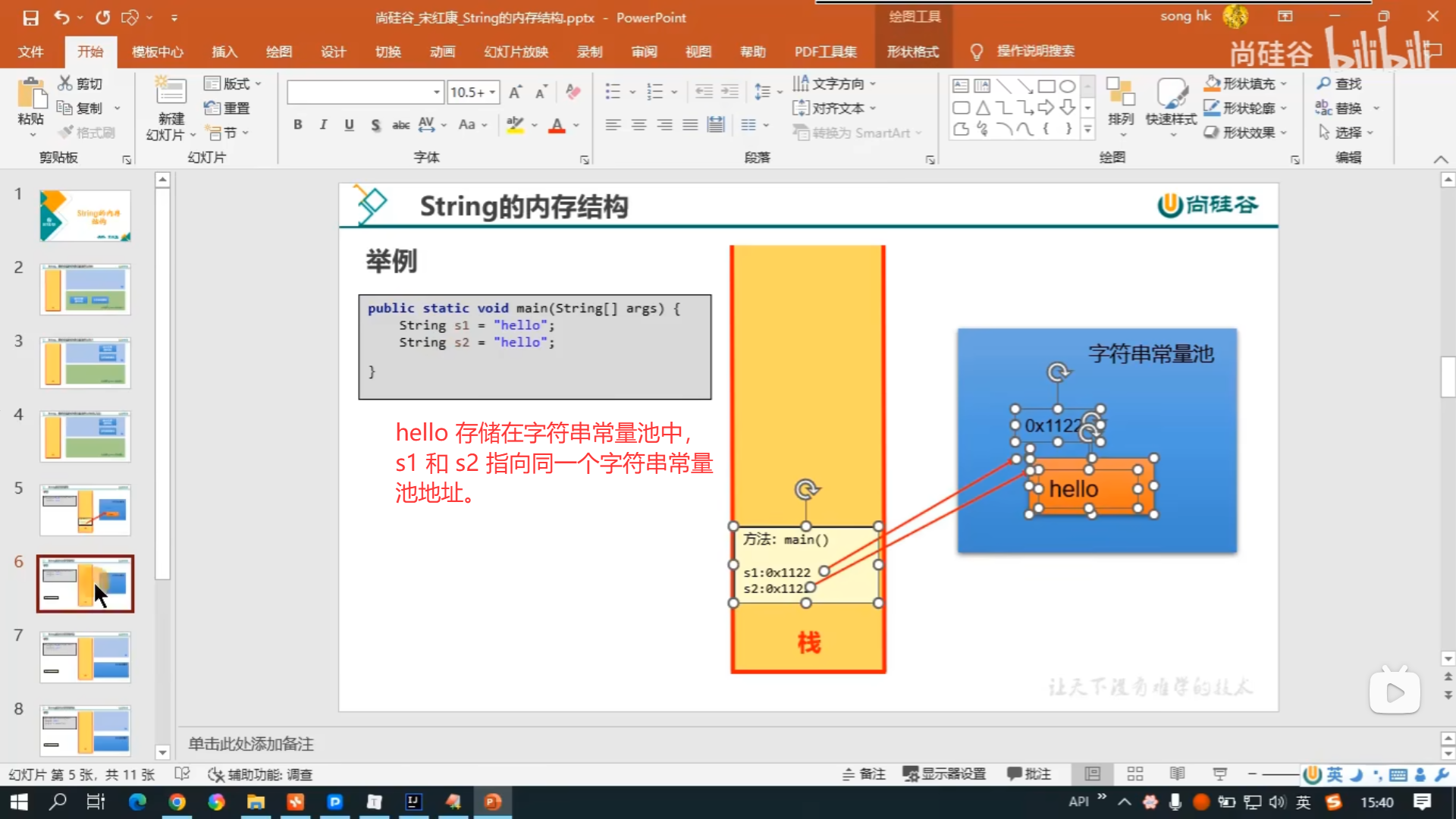Click the Save icon in title bar
The image size is (1456, 819).
(30, 17)
